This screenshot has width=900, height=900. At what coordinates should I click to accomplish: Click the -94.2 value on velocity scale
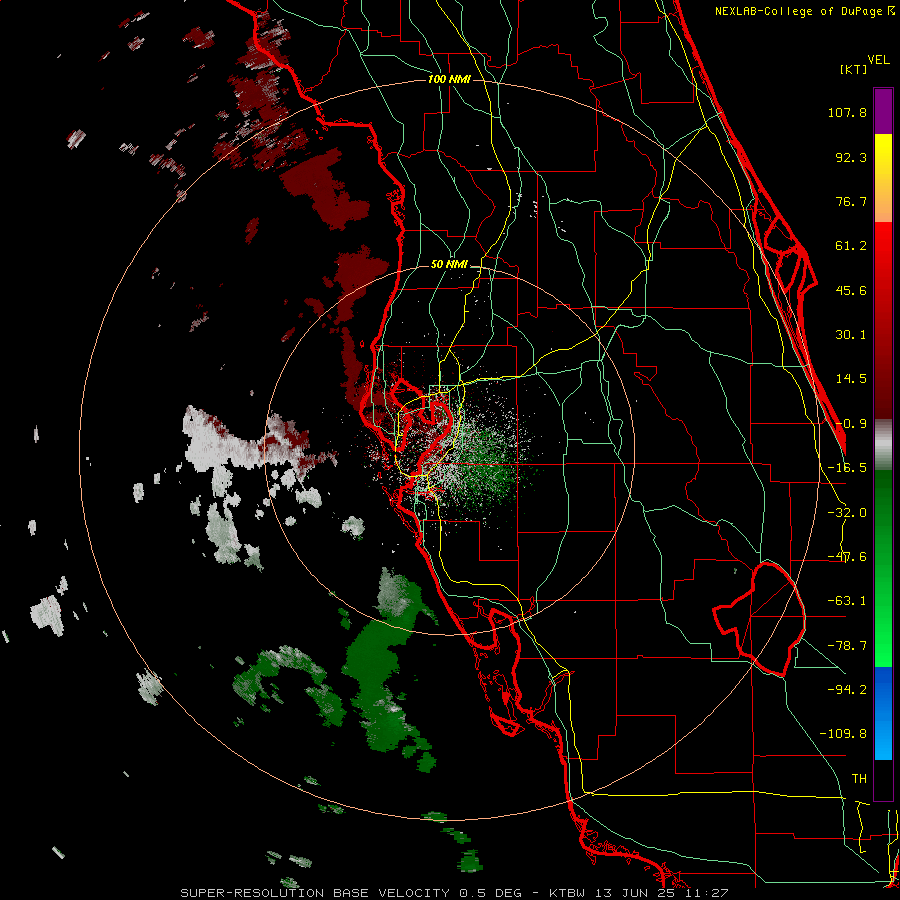point(847,690)
